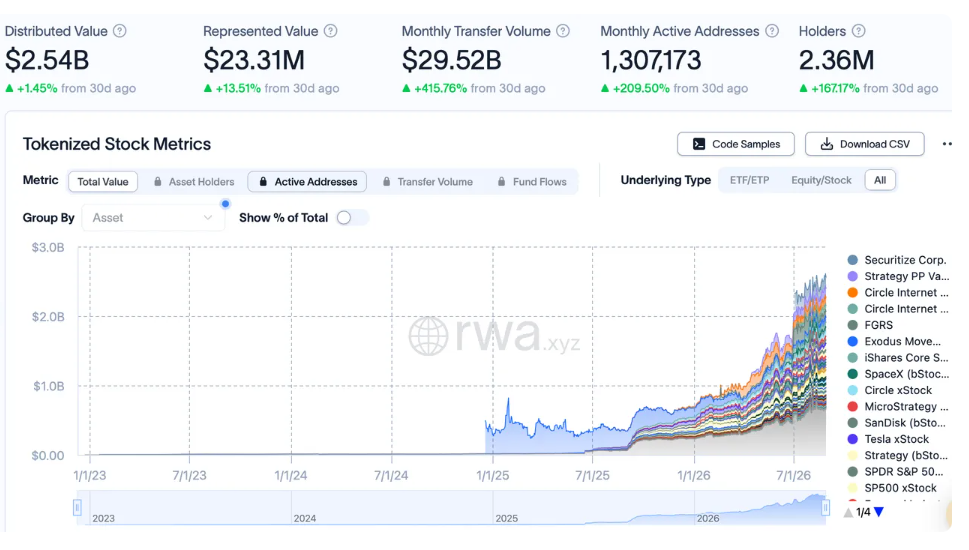Select the locked Fund Flows metric
Viewport: 969px width, 550px height.
[532, 182]
